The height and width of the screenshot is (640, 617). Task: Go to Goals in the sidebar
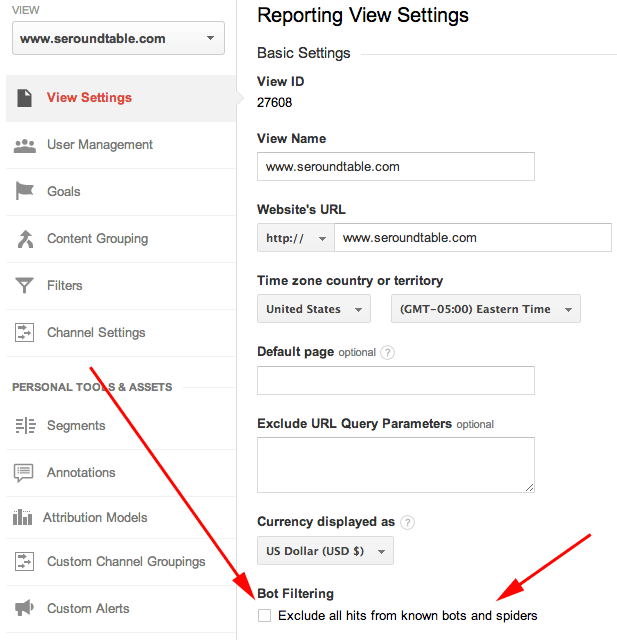point(121,192)
